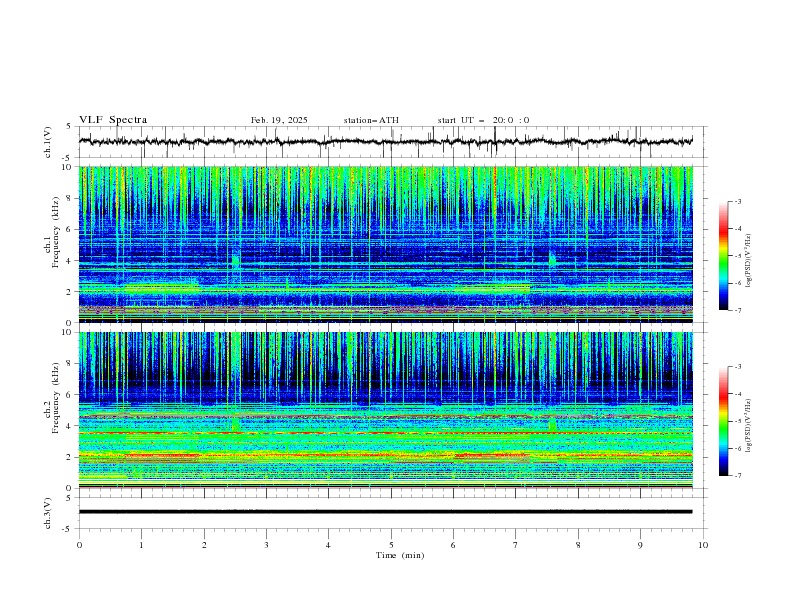Image resolution: width=792 pixels, height=612 pixels.
Task: Select the ch.2 "Frequency (kHz)" axis label
Action: [56, 398]
